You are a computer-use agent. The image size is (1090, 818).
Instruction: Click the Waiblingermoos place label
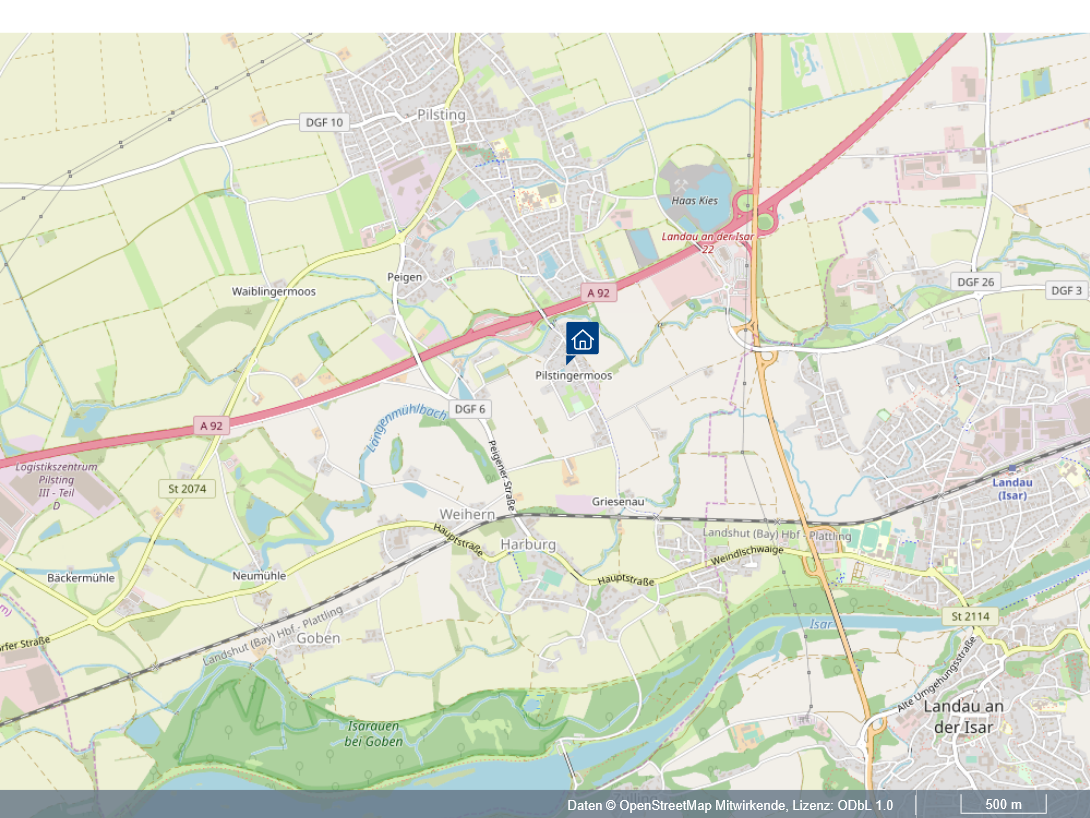[x=274, y=291]
